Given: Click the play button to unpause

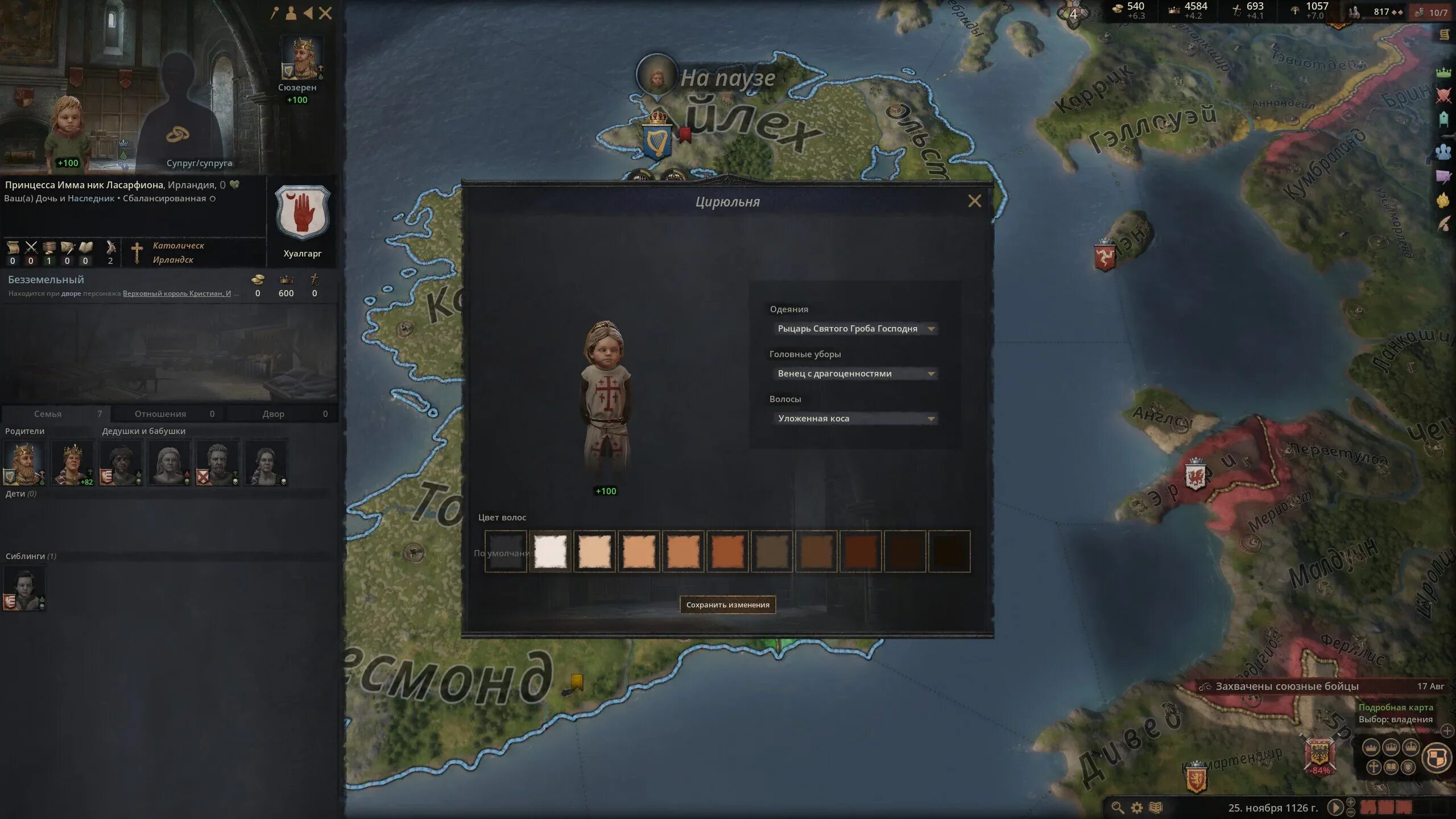Looking at the screenshot, I should [1335, 808].
